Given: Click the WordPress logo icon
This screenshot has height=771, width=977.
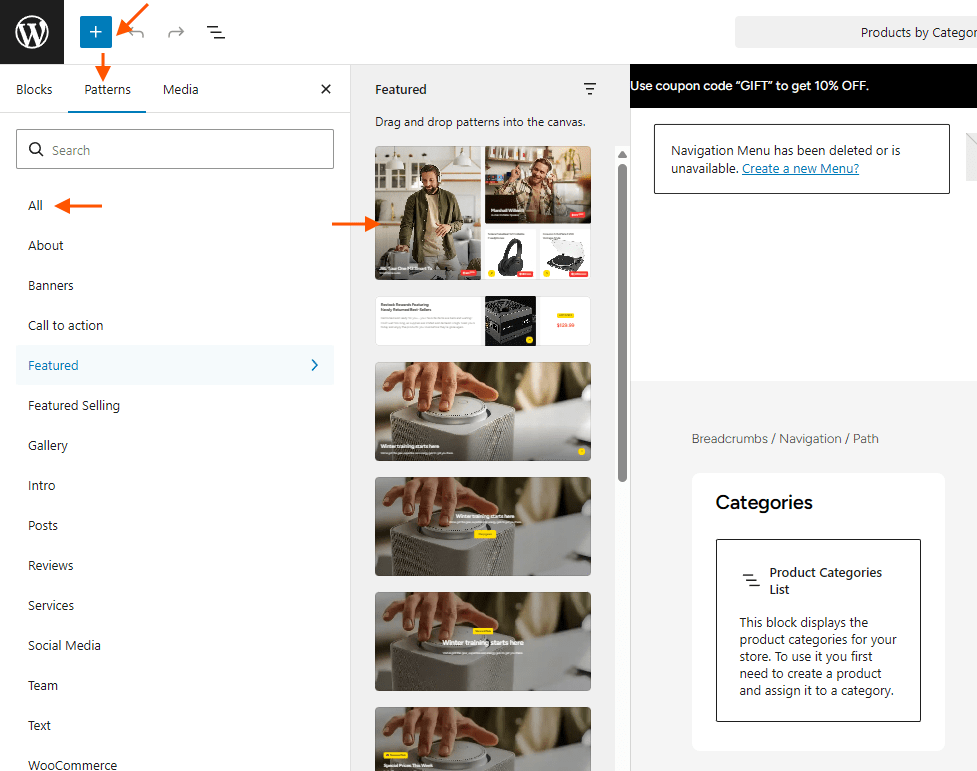Looking at the screenshot, I should click(32, 32).
